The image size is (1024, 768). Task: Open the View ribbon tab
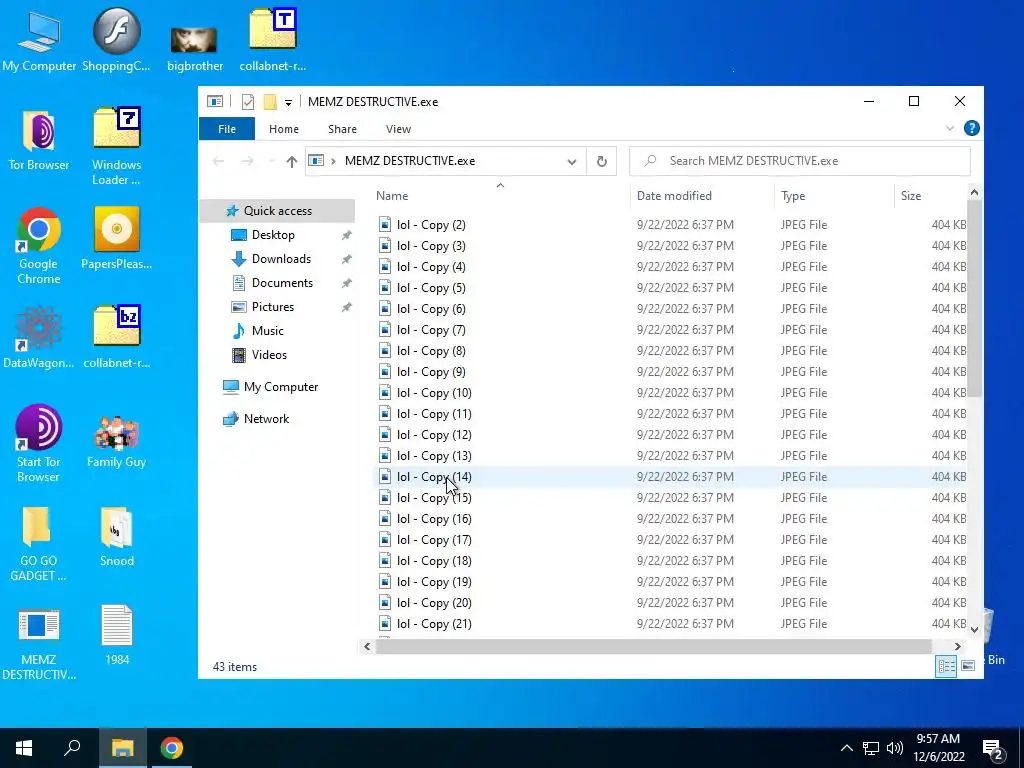[x=398, y=129]
